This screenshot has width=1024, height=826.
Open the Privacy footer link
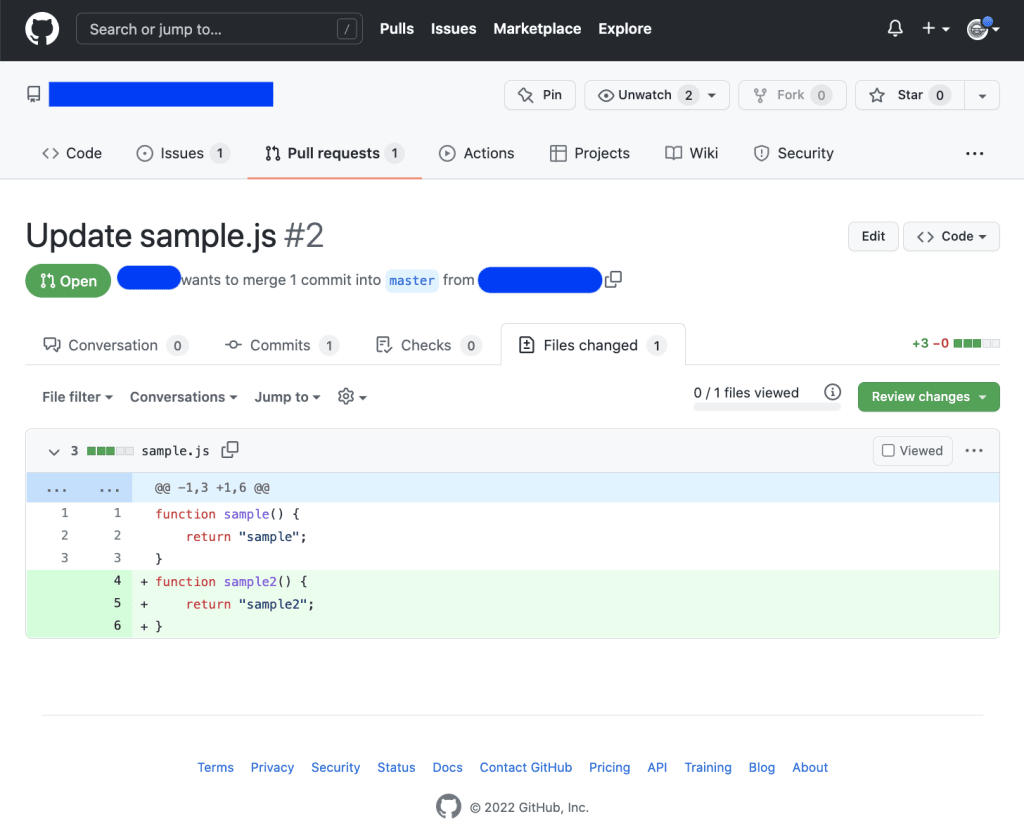(272, 767)
